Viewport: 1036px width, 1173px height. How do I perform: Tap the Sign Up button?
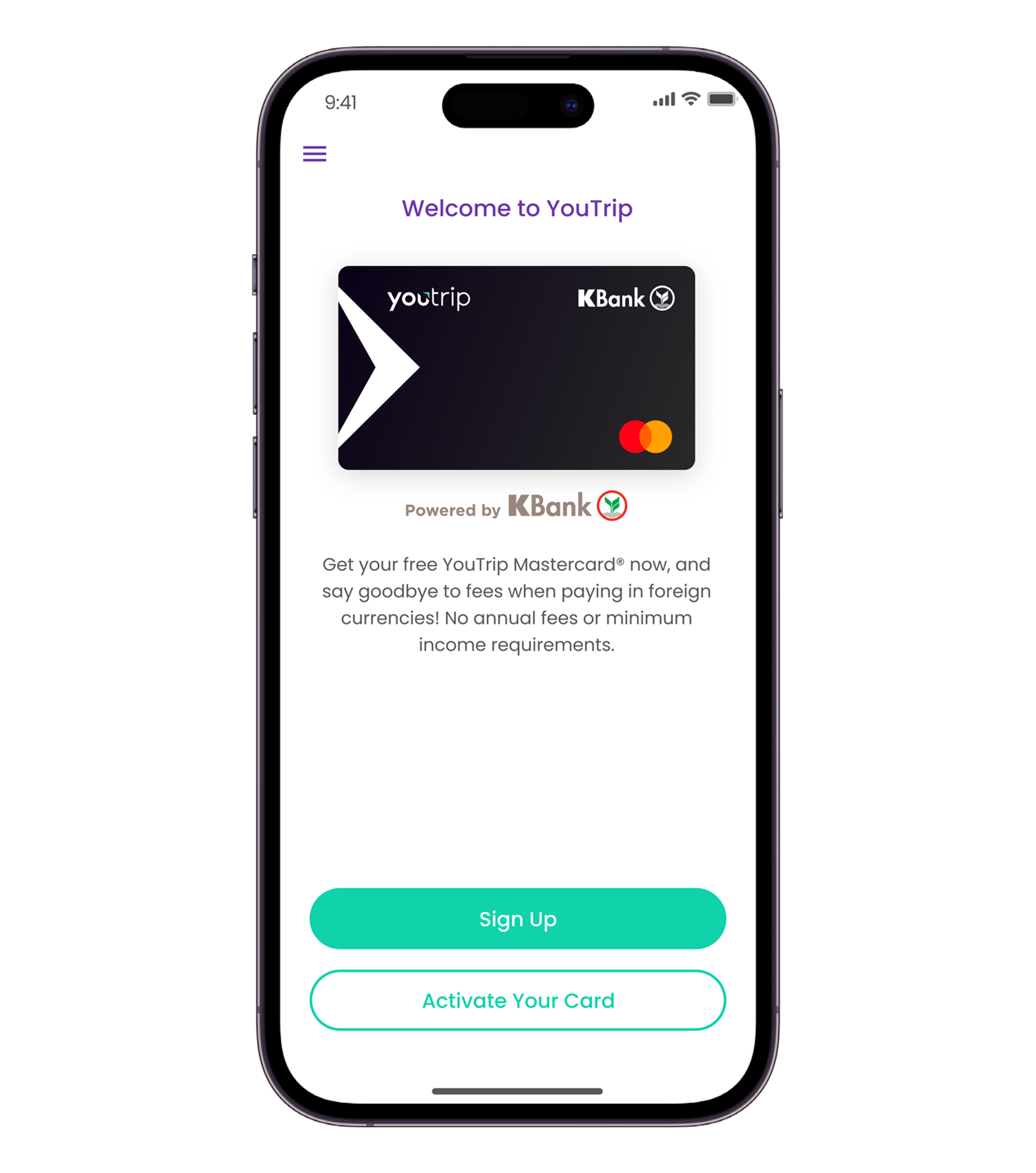point(517,917)
